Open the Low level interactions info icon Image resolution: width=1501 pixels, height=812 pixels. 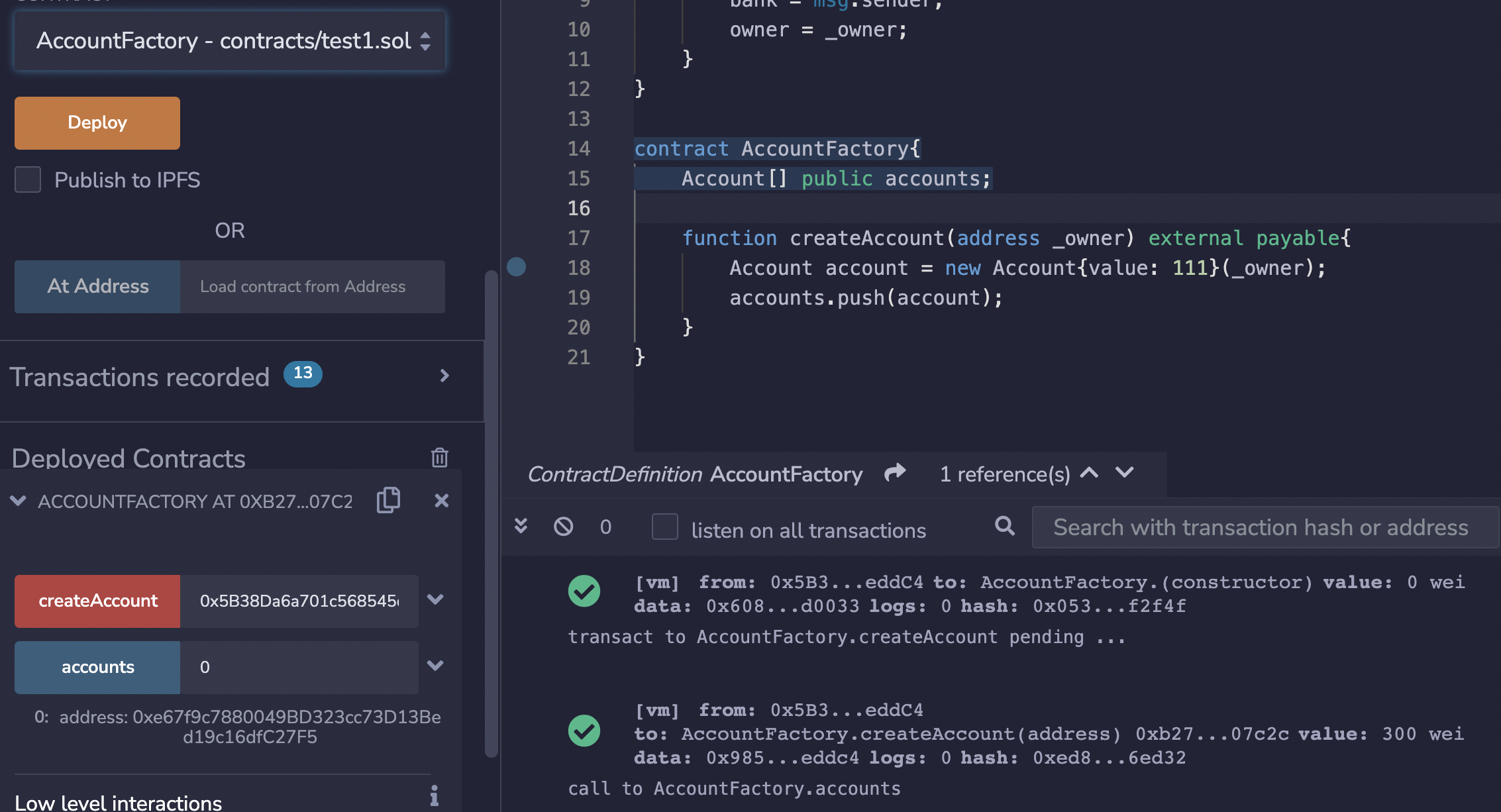434,795
